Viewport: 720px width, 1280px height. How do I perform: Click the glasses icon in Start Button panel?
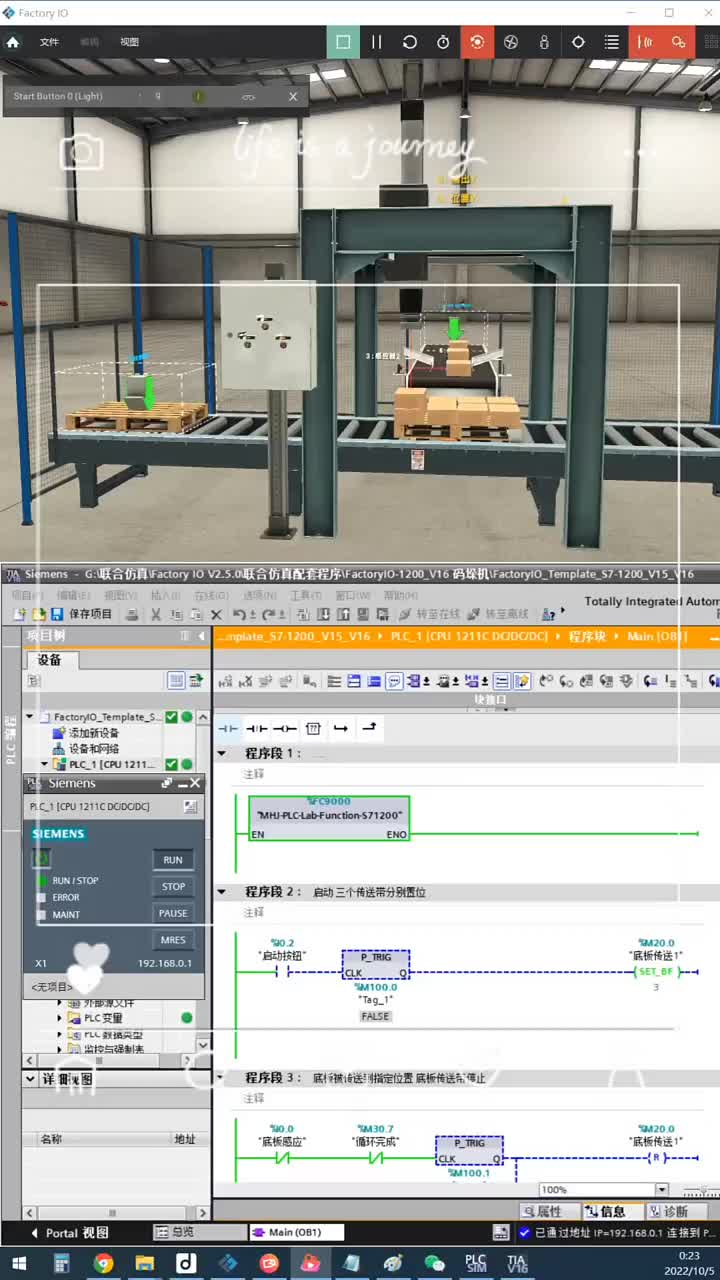tap(249, 97)
